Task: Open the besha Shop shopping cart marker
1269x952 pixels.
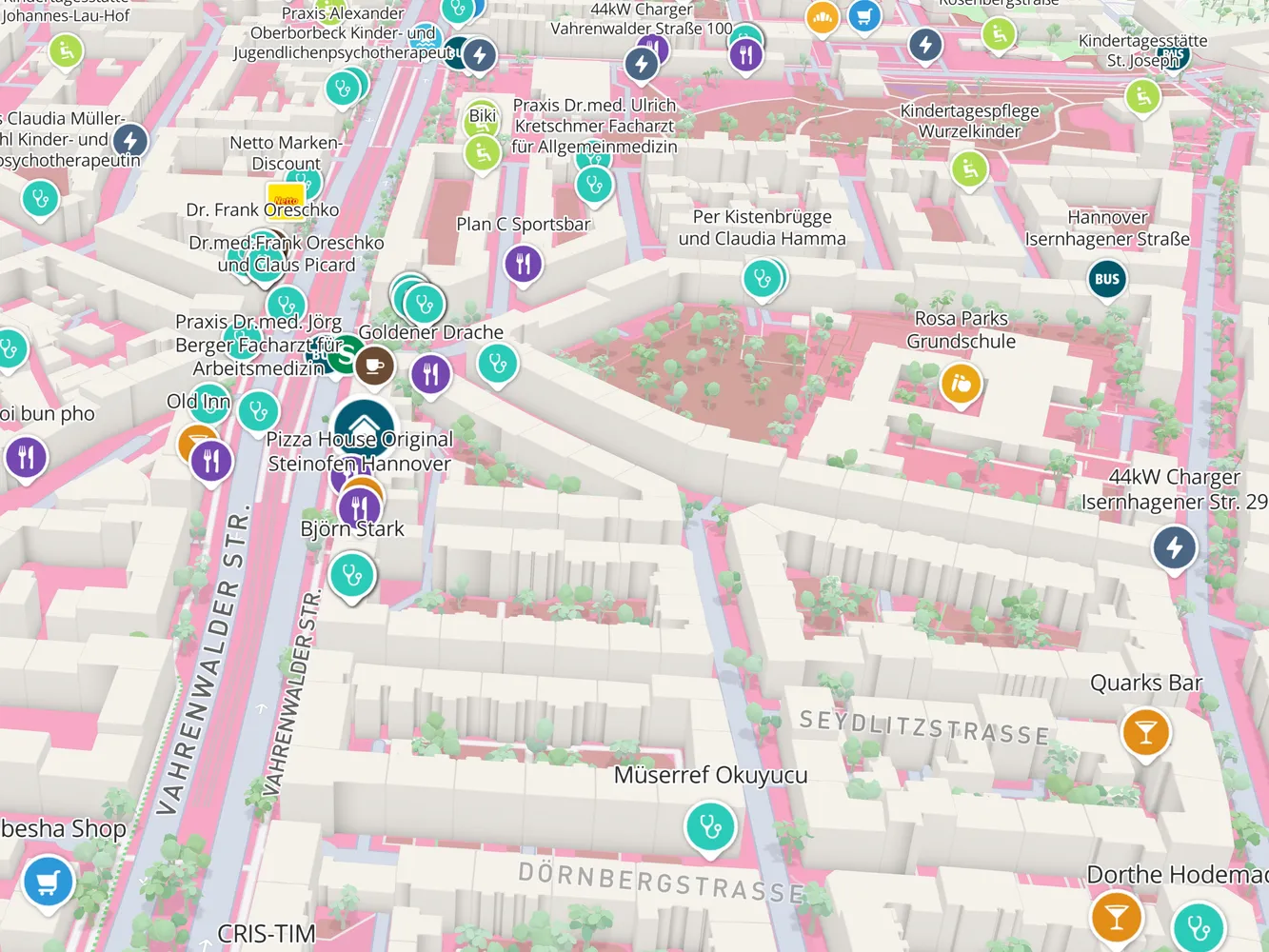Action: pos(47,883)
